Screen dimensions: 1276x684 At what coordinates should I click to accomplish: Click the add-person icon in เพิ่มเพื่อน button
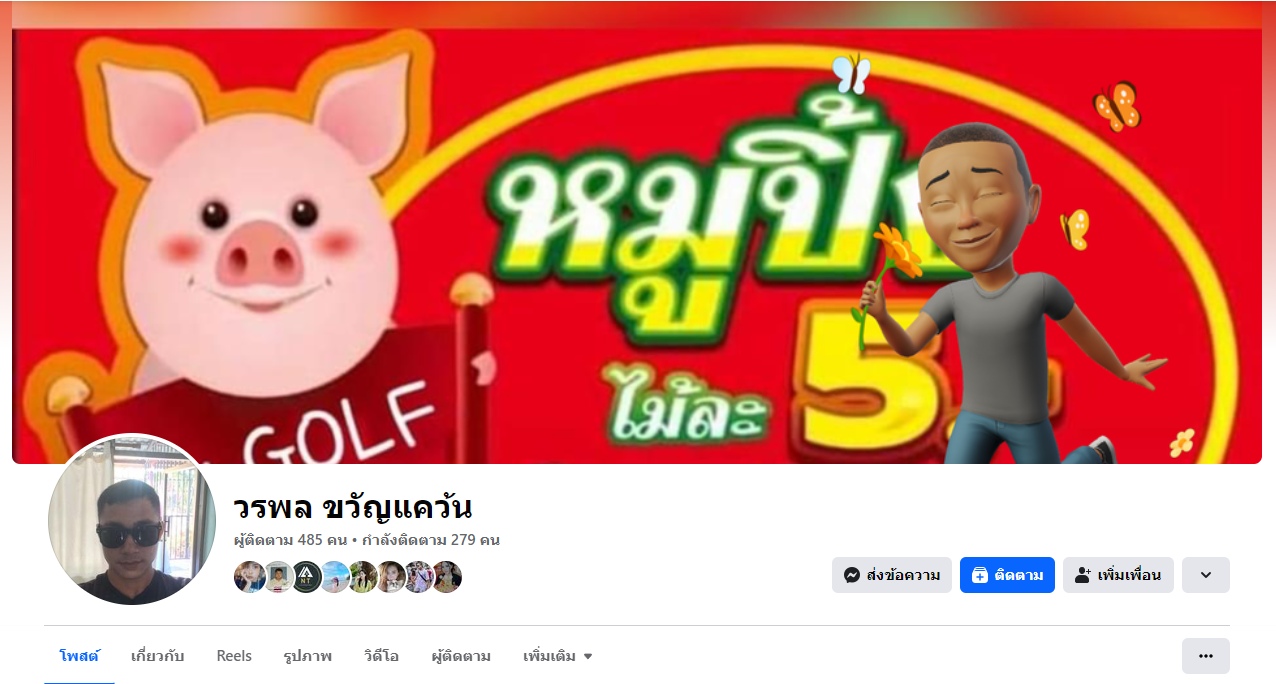(x=1082, y=575)
